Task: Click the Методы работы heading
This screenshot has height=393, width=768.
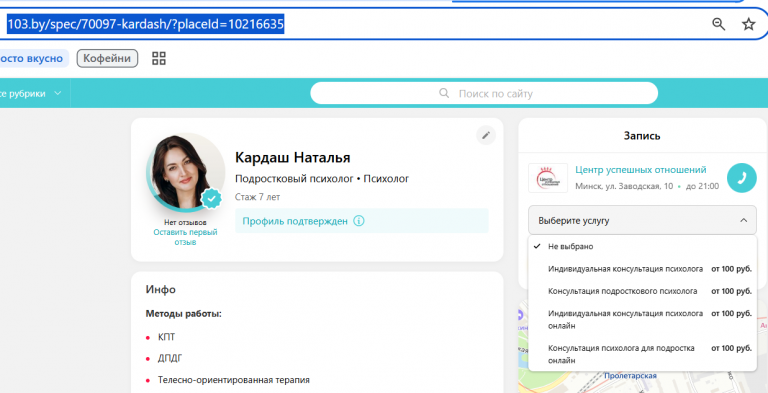Action: click(184, 313)
